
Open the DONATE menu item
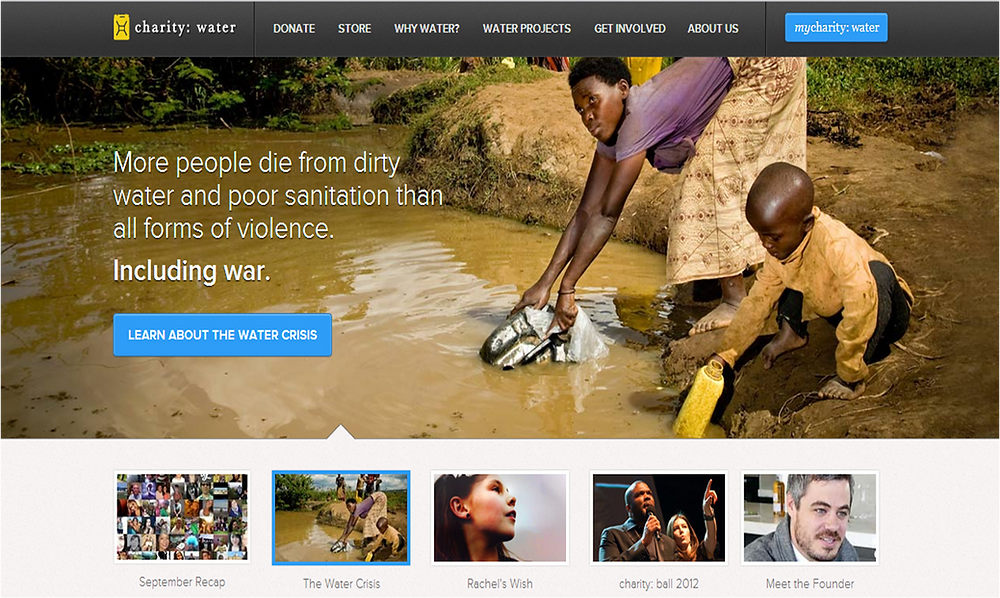coord(294,29)
